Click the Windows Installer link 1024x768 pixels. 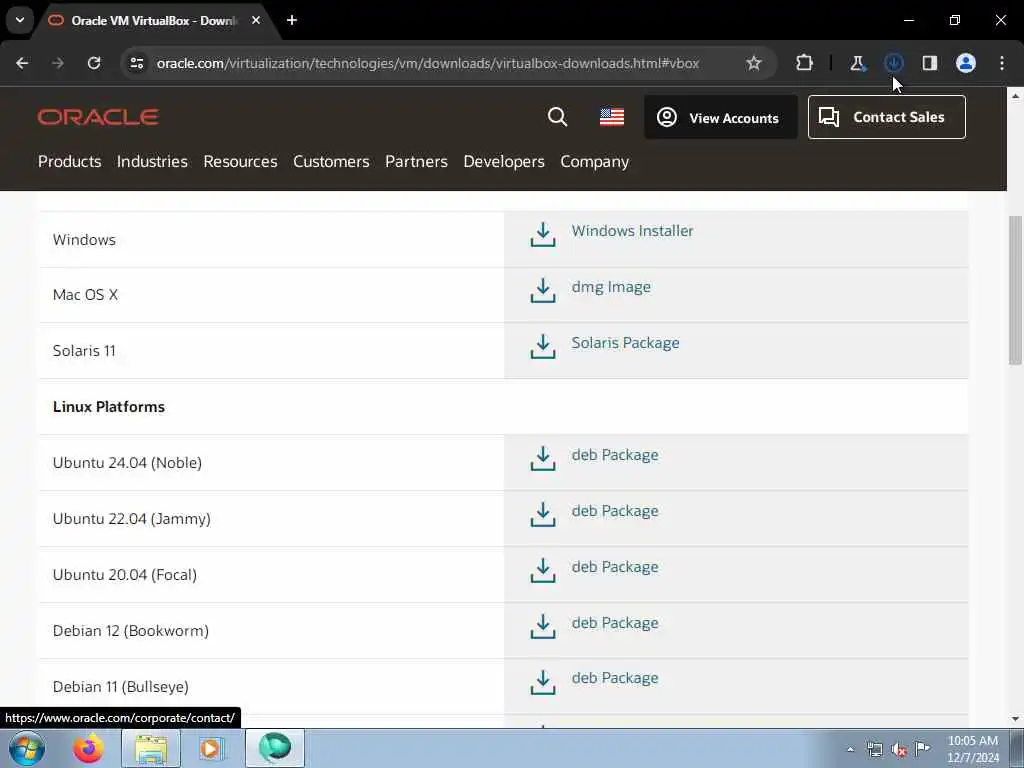tap(632, 231)
